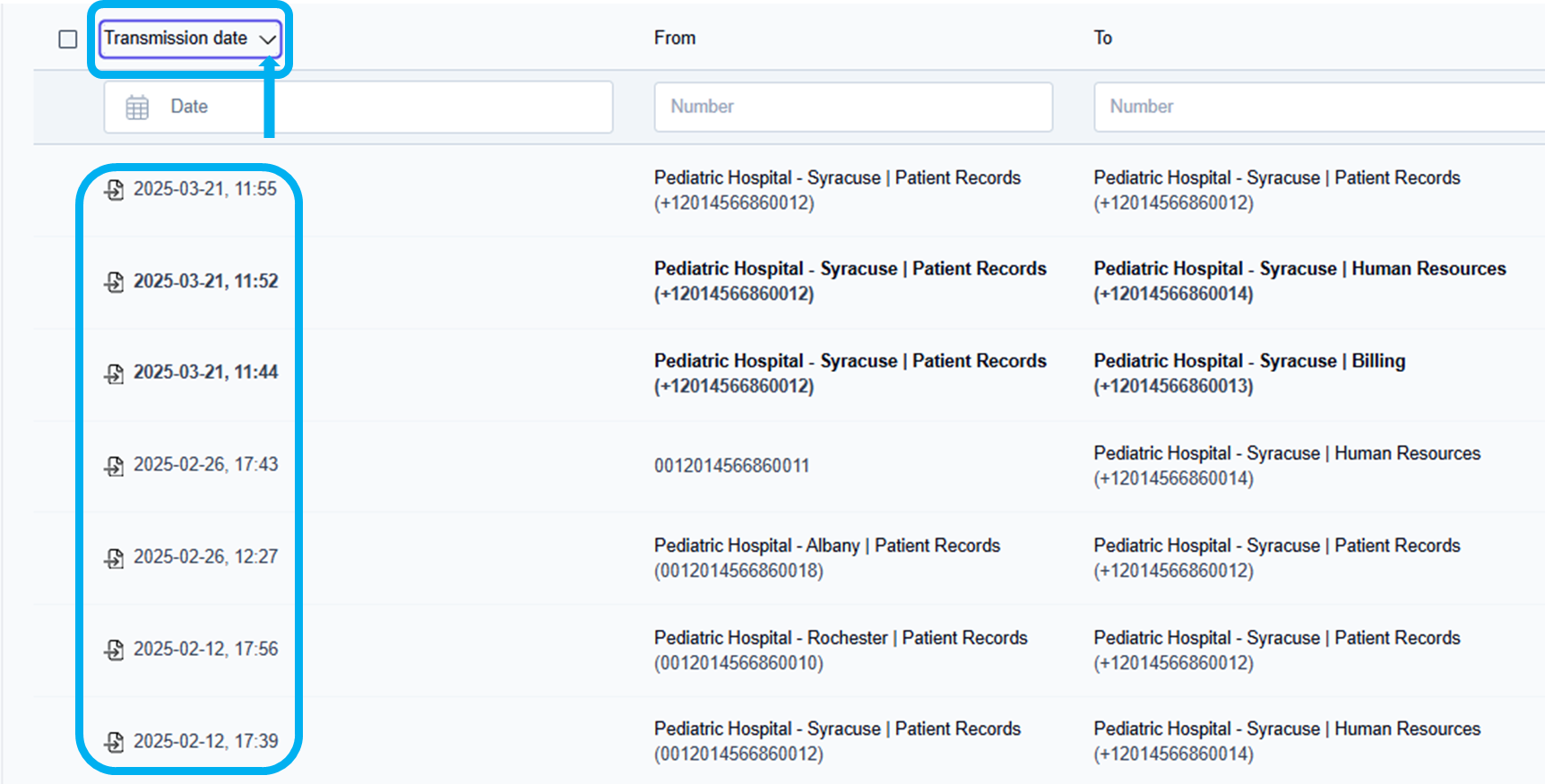The height and width of the screenshot is (784, 1545).
Task: Click fax icon for 2025-03-21, 11:52 row
Action: point(114,281)
